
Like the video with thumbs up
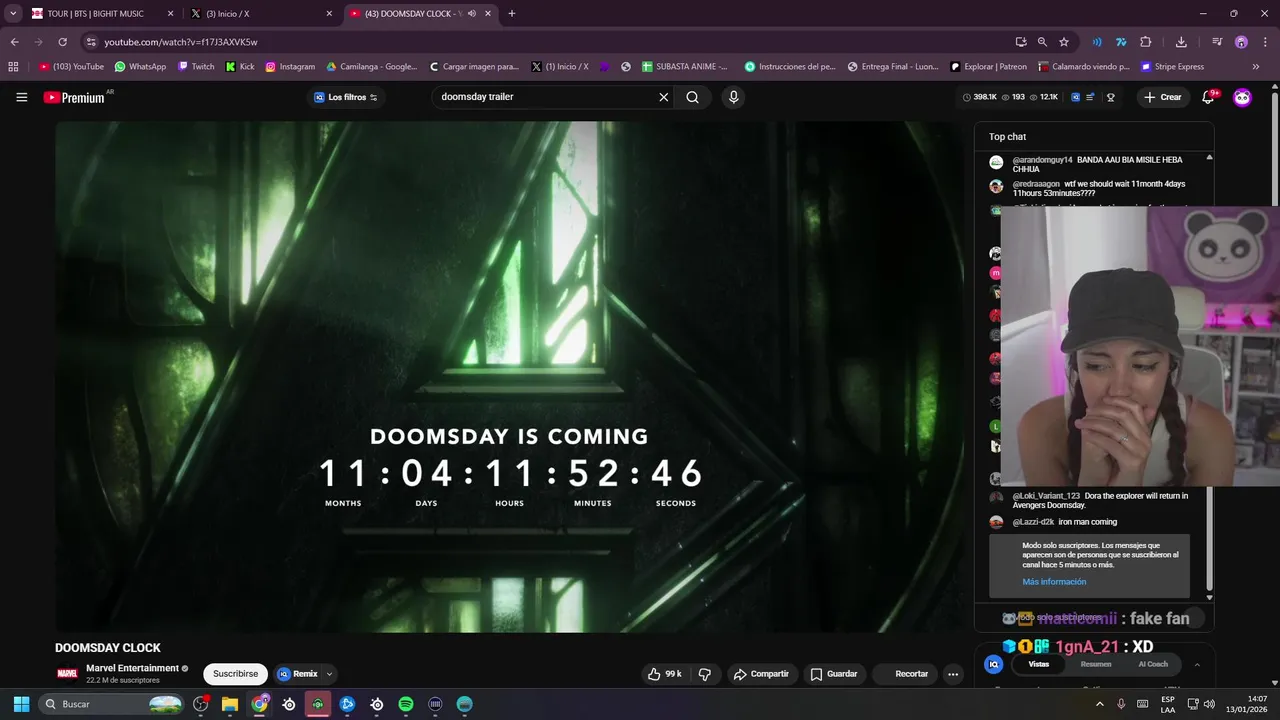(x=665, y=674)
